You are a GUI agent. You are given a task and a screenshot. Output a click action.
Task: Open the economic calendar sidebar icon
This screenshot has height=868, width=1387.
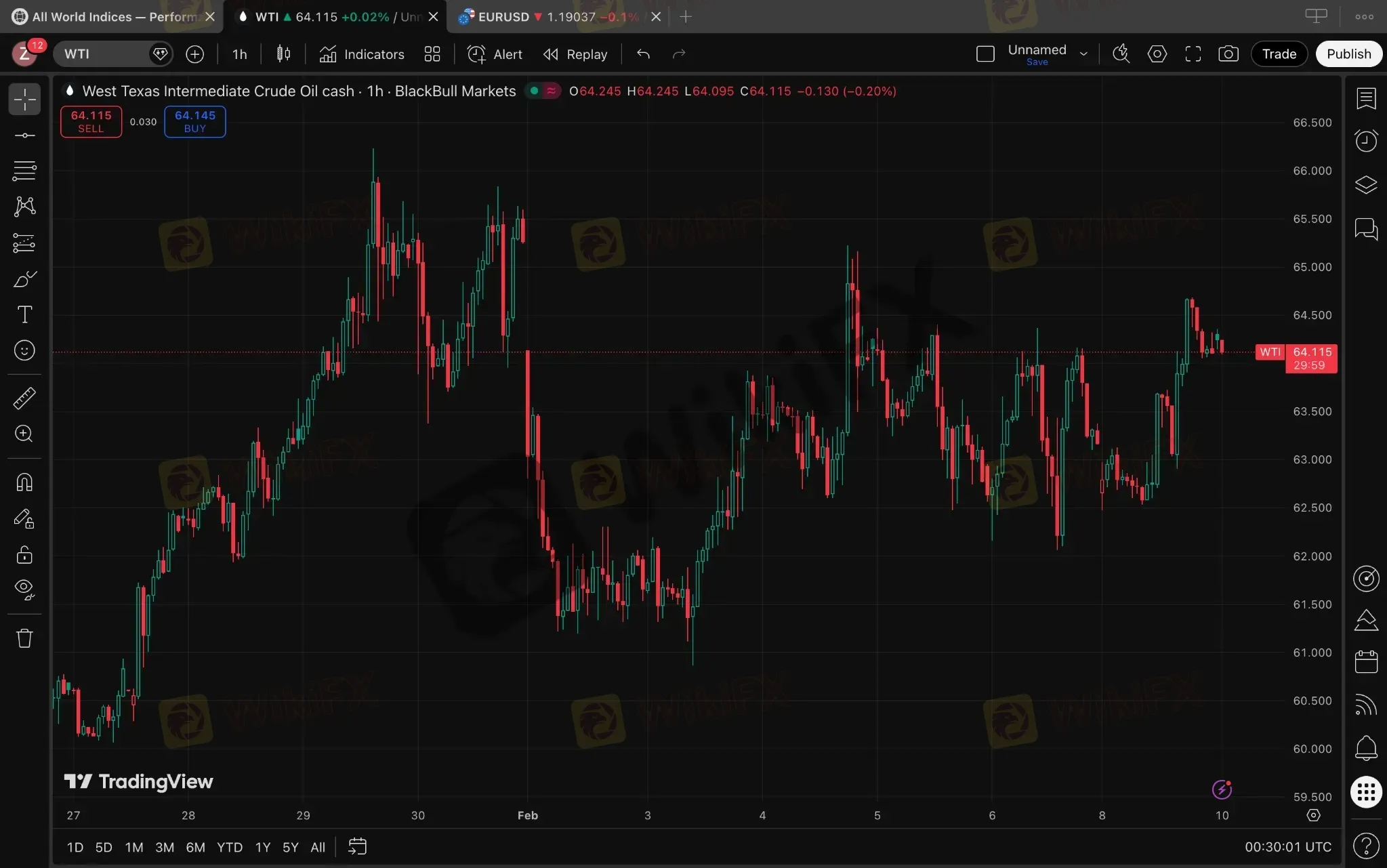(1365, 661)
